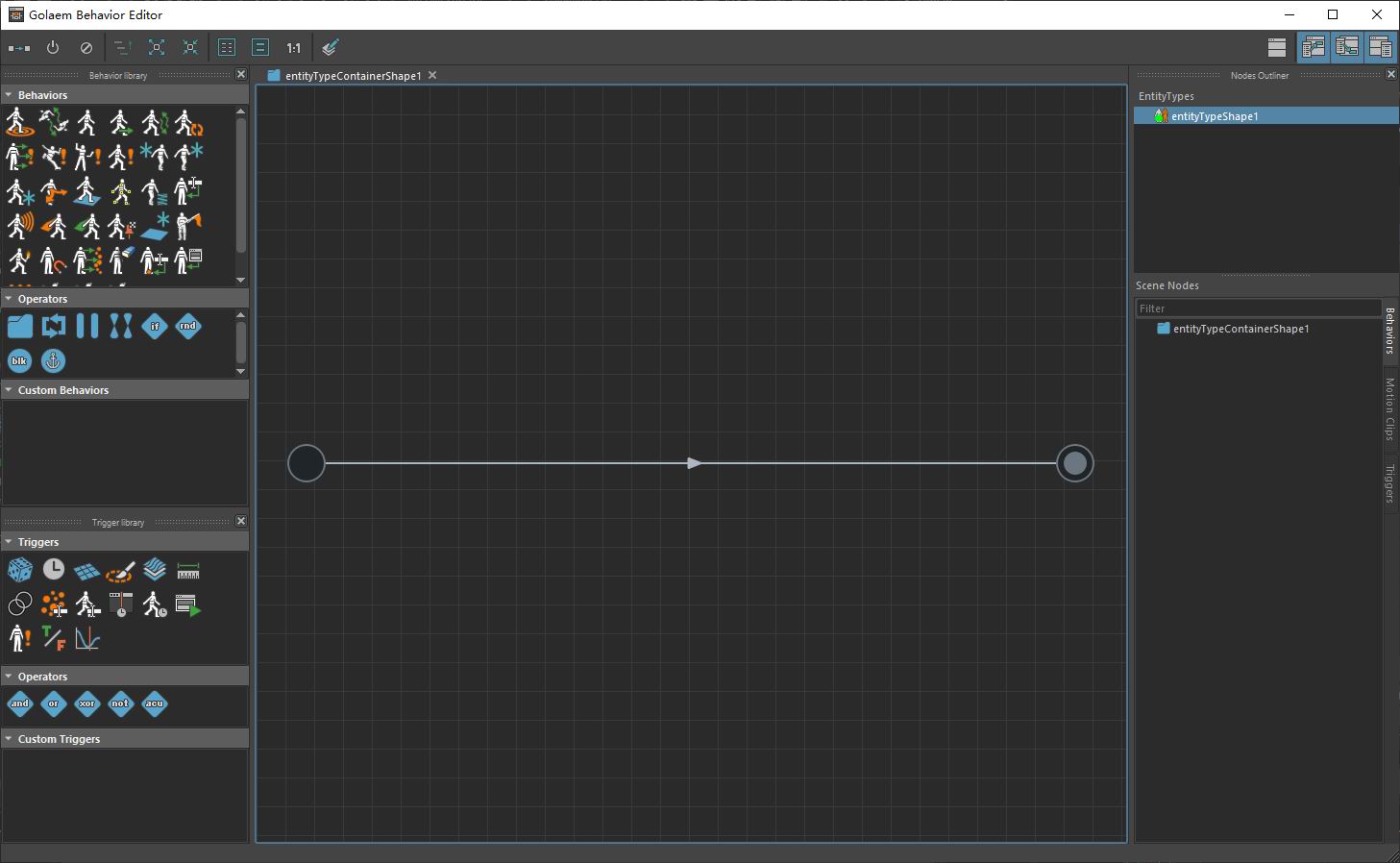The image size is (1400, 863).
Task: Select the walker holding torch behavior icon
Action: (19, 260)
